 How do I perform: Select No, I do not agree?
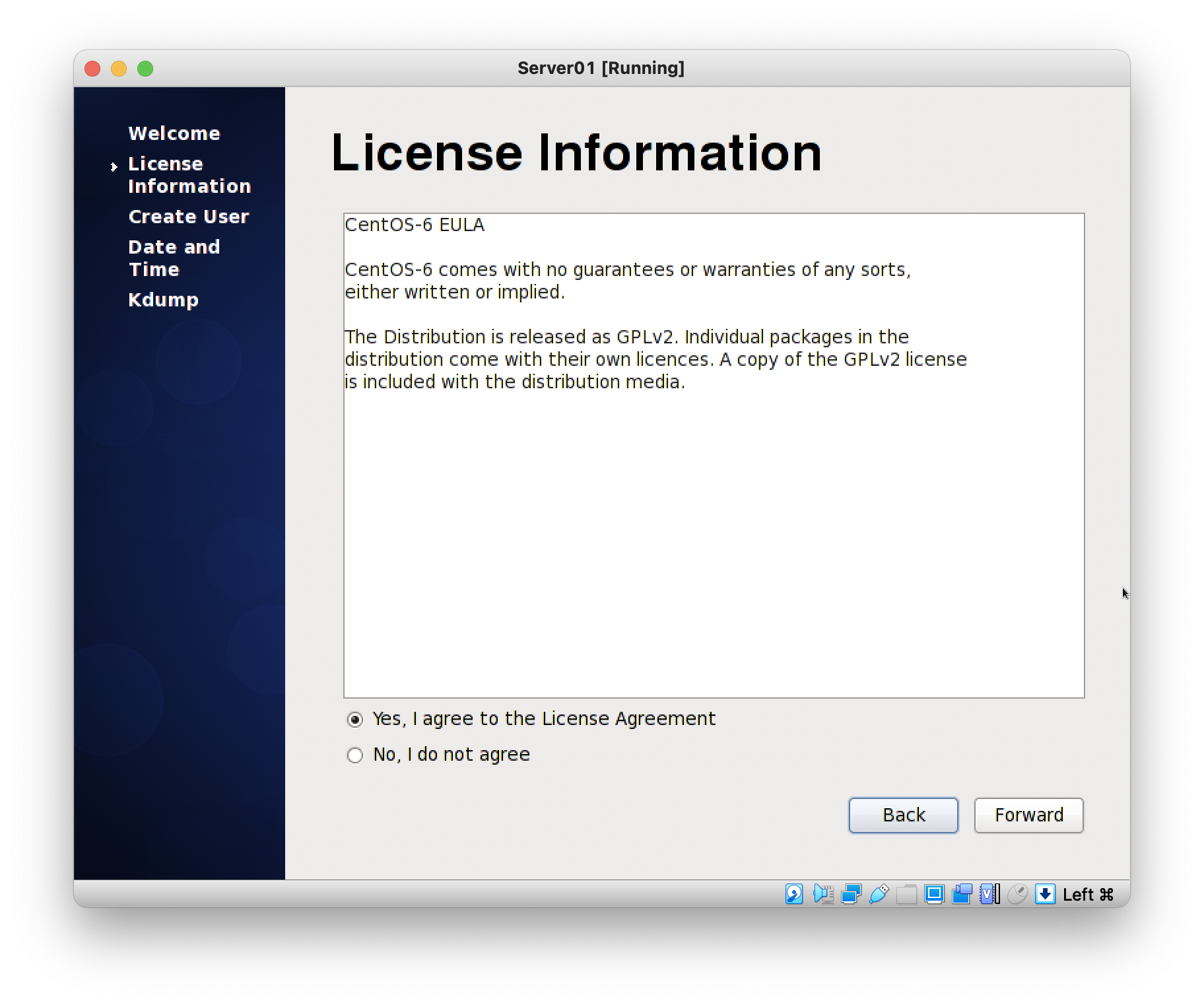click(438, 755)
